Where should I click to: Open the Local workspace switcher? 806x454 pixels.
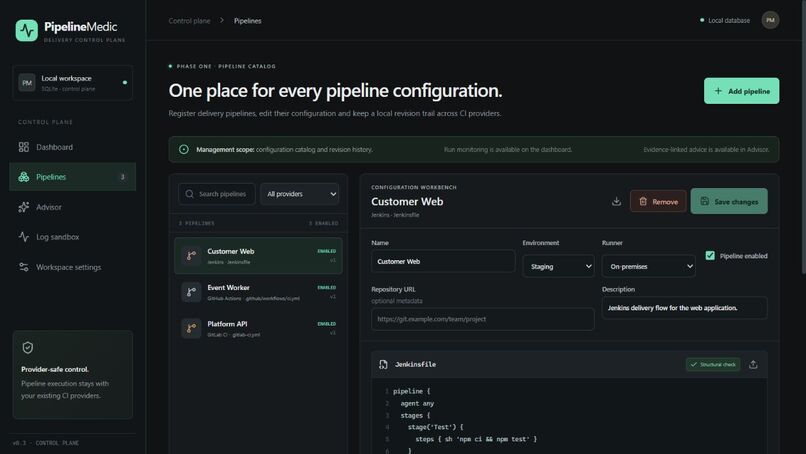[x=72, y=83]
